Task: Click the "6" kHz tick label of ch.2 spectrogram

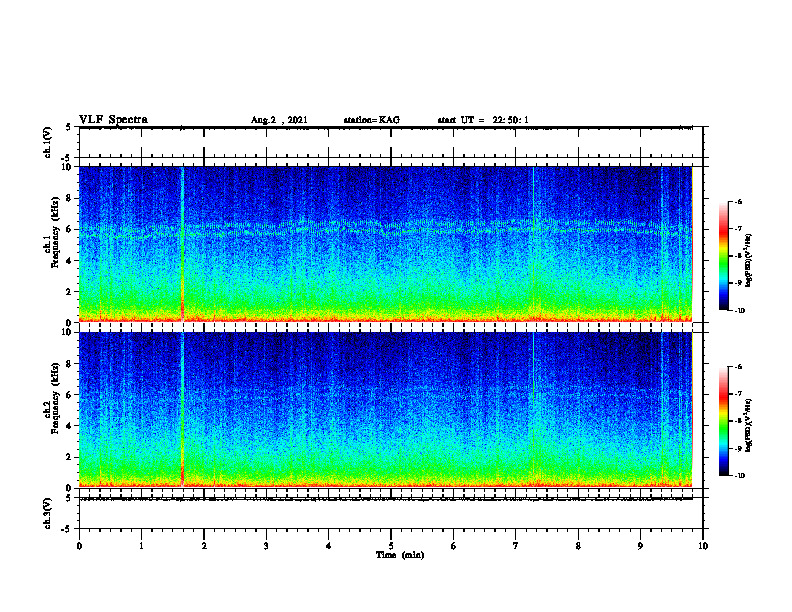Action: [x=70, y=395]
